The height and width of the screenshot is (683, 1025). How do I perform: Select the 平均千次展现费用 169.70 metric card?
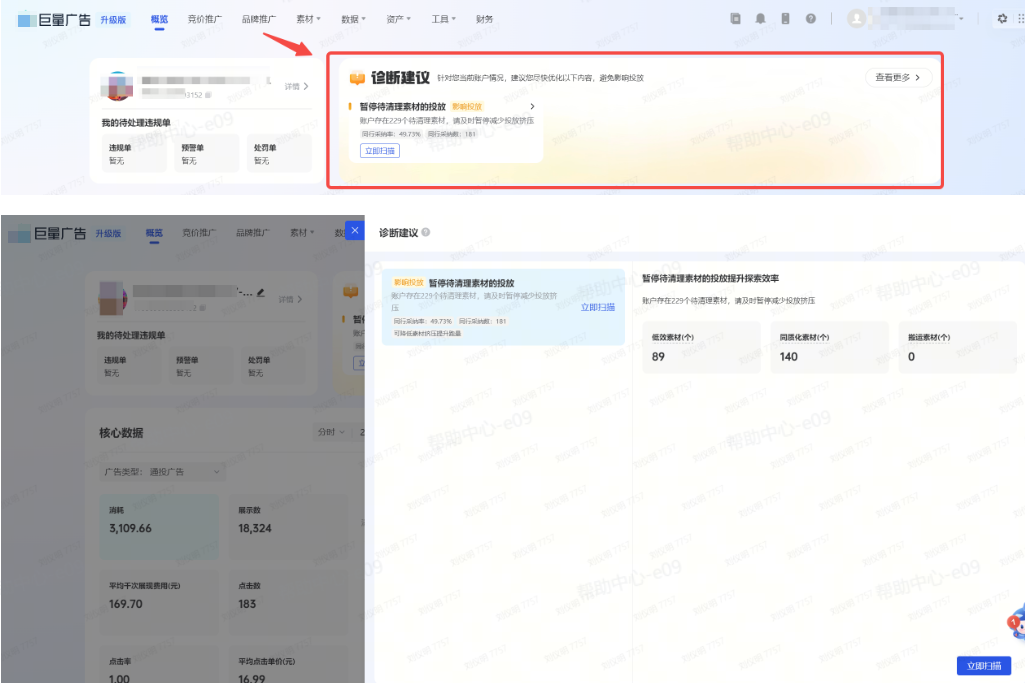[160, 602]
